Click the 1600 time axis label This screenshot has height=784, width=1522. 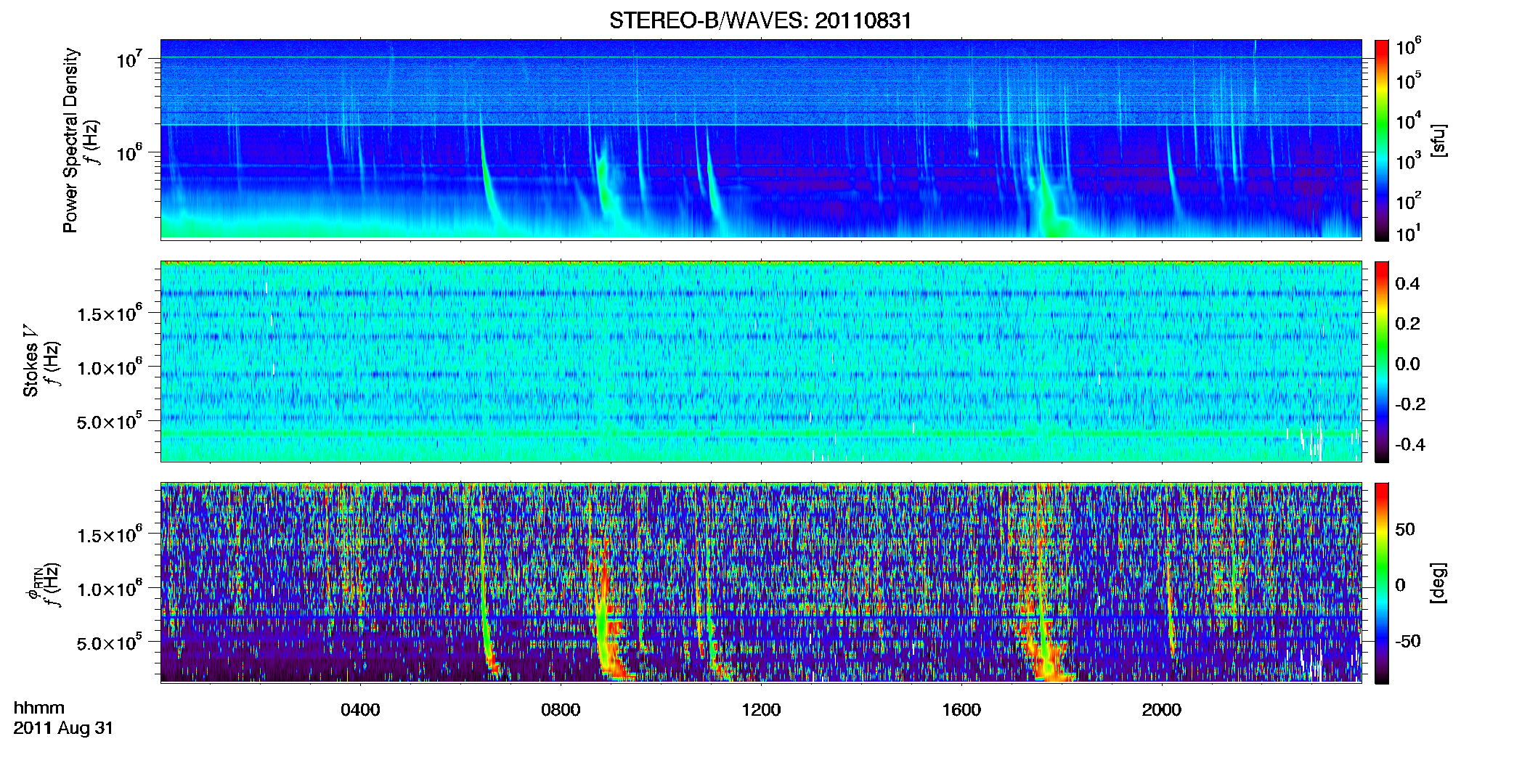(961, 710)
